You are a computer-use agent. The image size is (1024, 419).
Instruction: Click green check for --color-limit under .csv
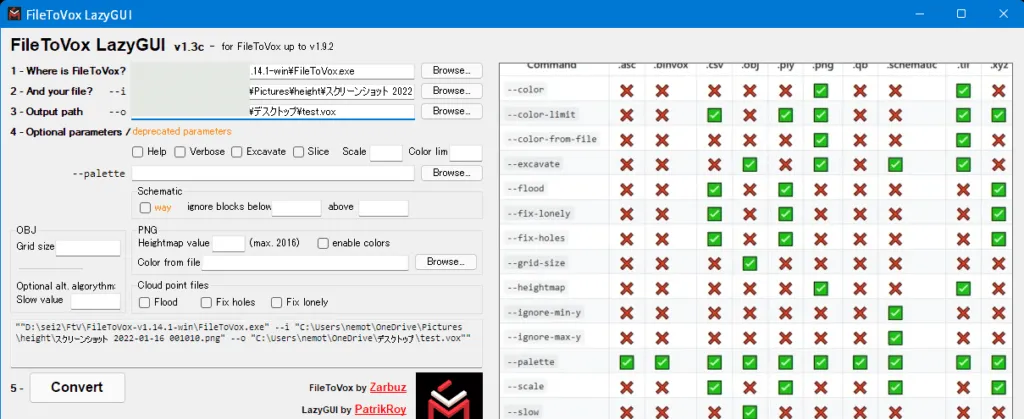(714, 116)
